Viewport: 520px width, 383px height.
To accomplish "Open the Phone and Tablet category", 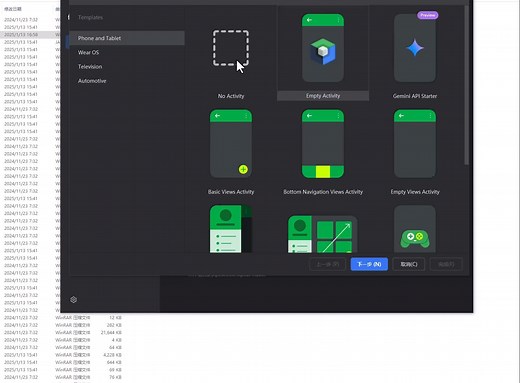I will (127, 38).
